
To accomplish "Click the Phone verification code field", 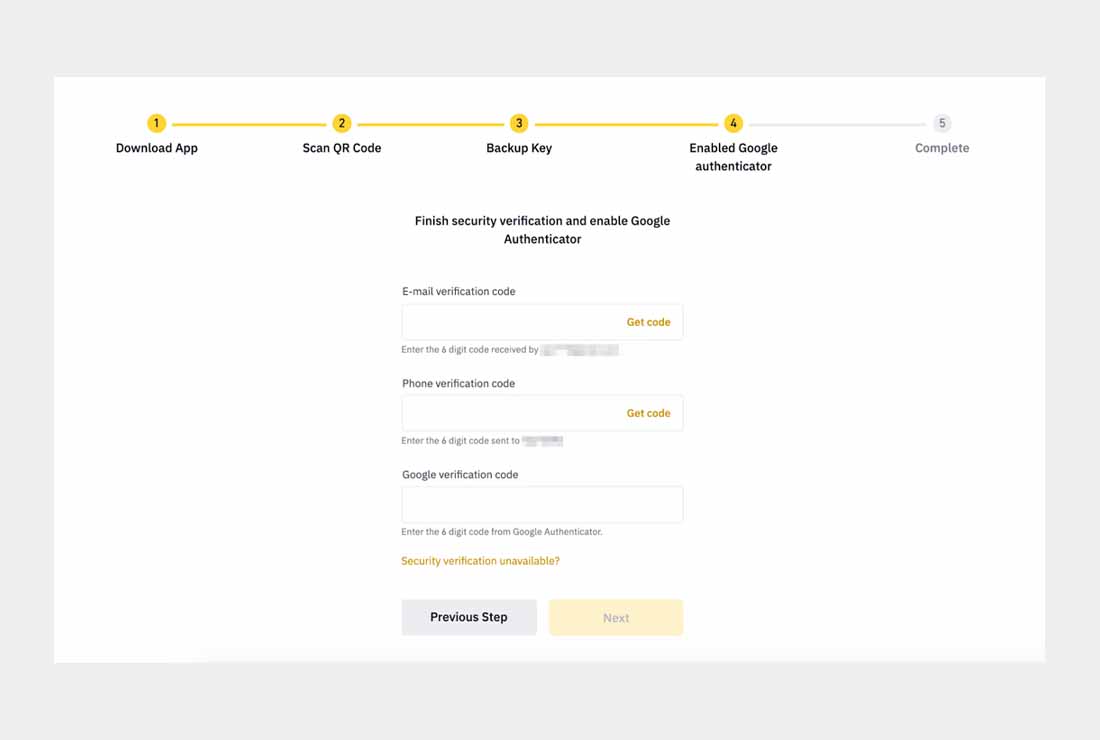I will click(x=542, y=413).
